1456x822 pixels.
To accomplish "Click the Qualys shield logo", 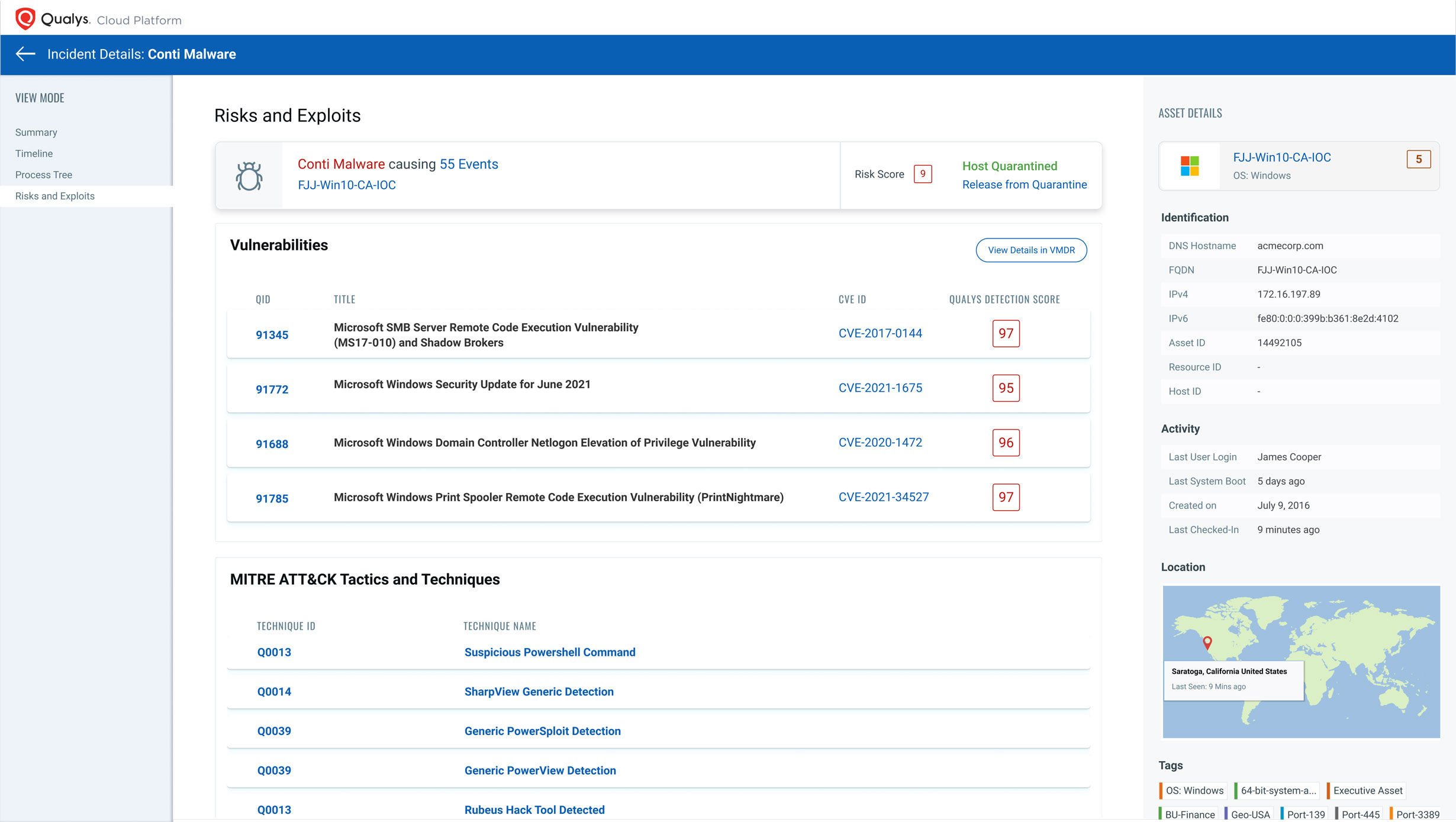I will click(x=25, y=19).
